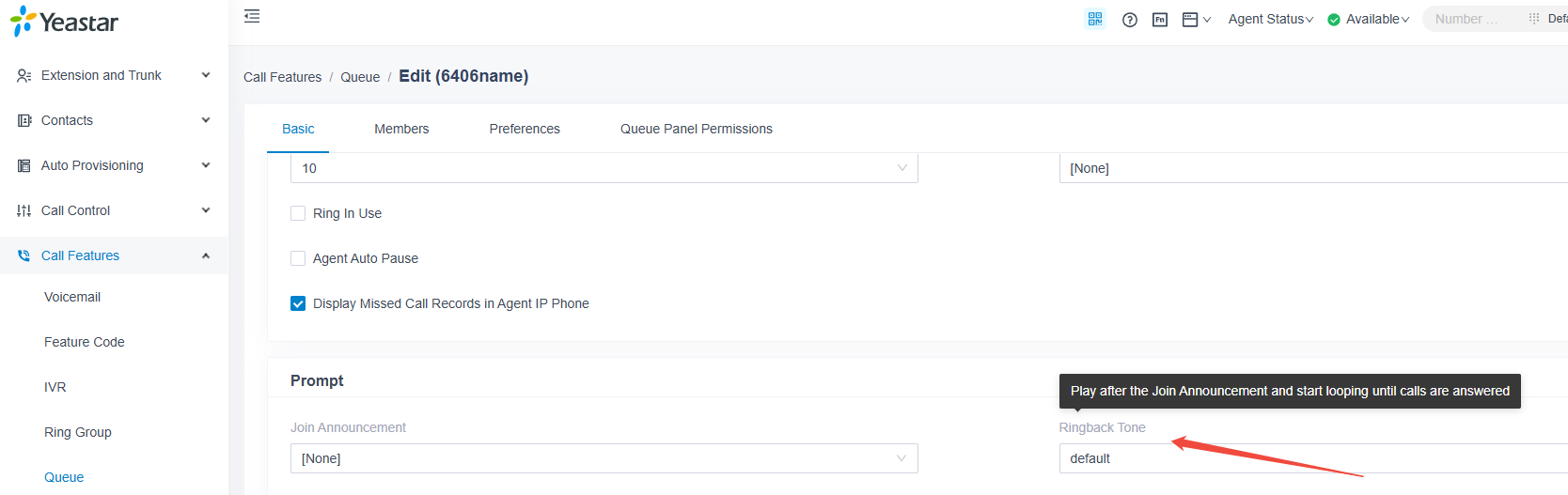Switch to the Members tab
Viewport: 1568px width, 495px height.
tap(401, 129)
